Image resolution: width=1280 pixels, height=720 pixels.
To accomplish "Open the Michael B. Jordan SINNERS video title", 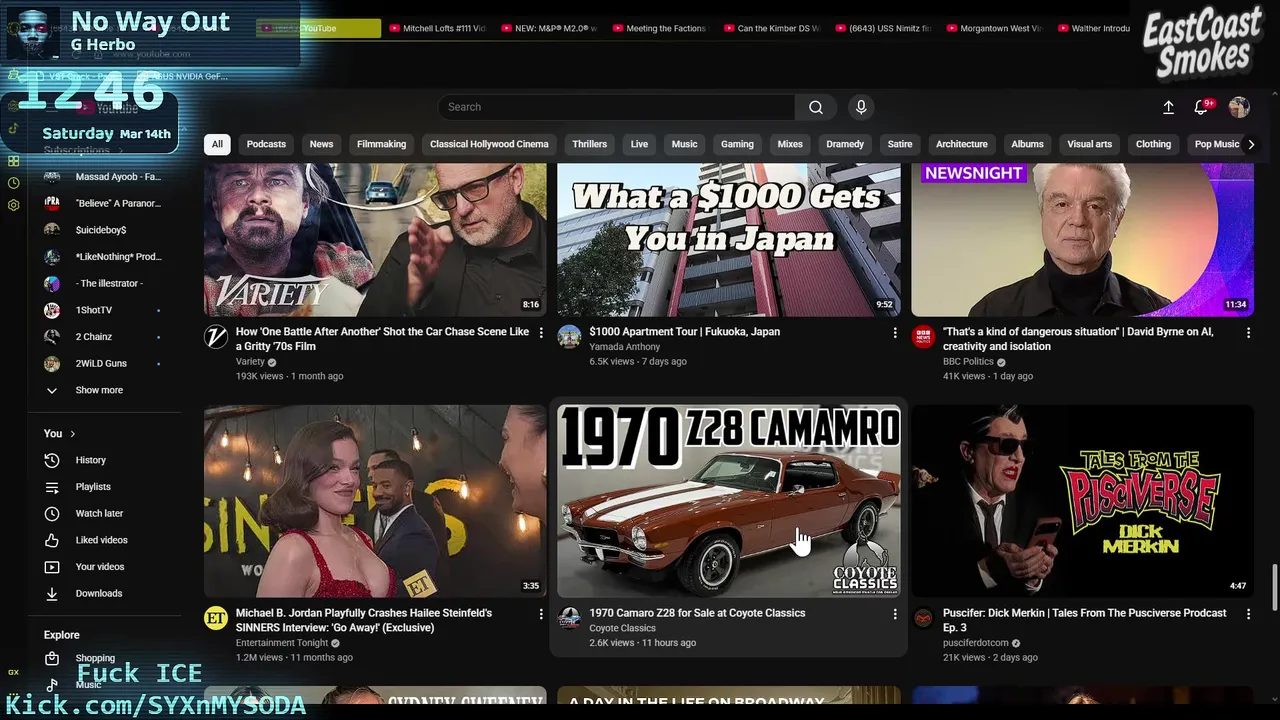I will [x=364, y=621].
